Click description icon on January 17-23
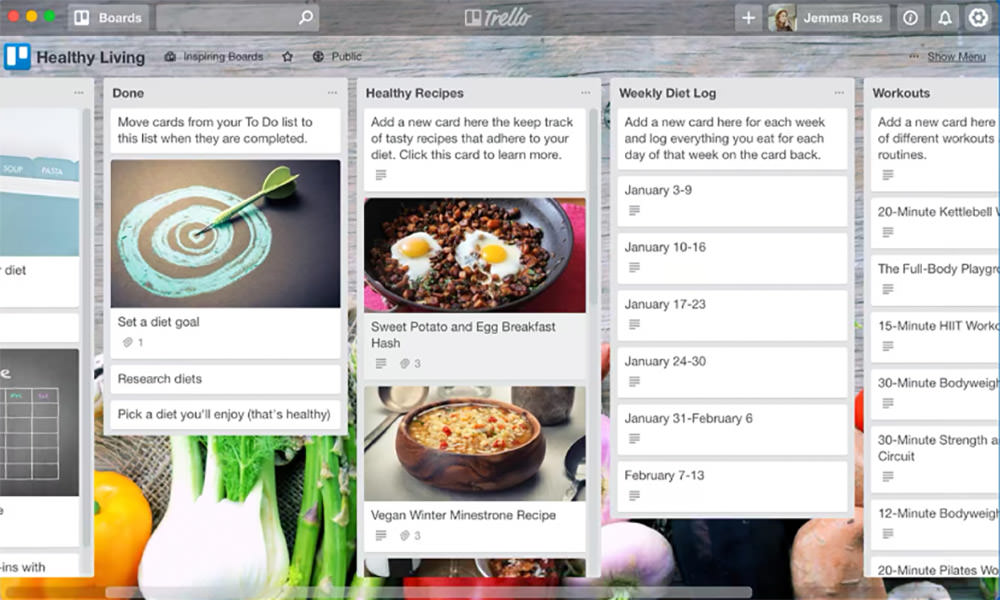The width and height of the screenshot is (1000, 600). (x=634, y=325)
